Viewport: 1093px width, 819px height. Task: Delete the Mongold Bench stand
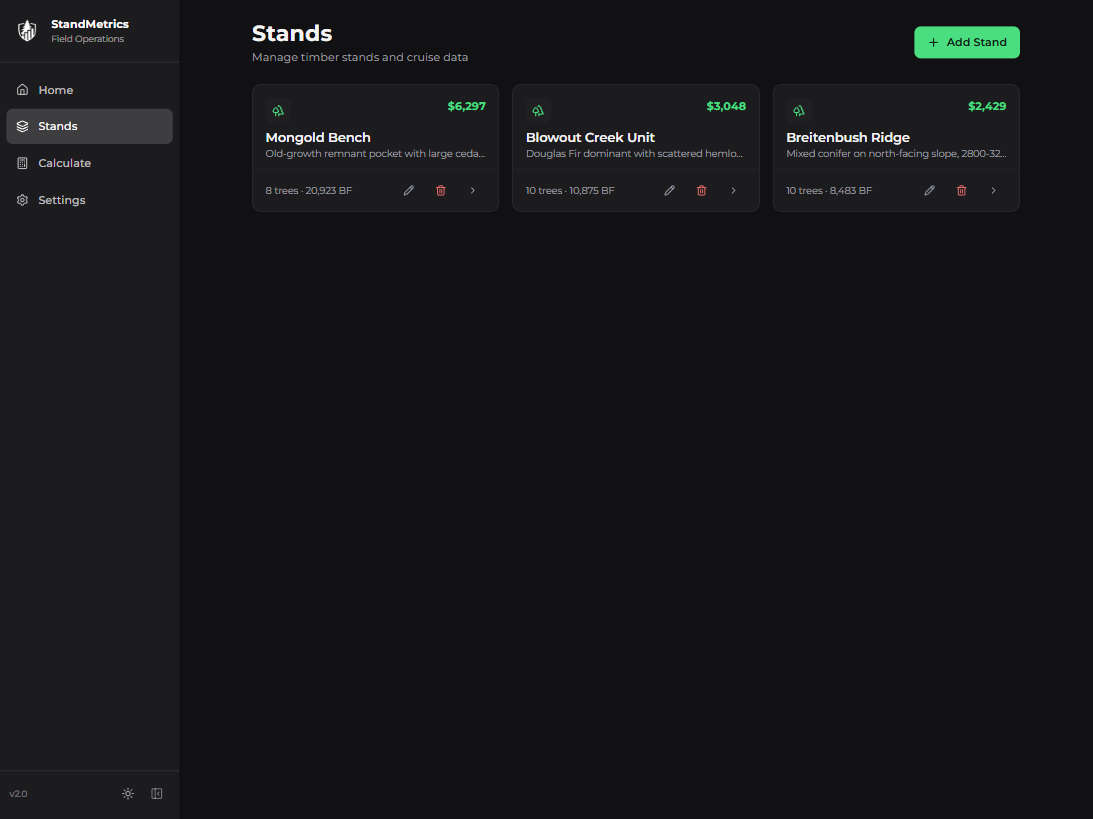click(441, 190)
